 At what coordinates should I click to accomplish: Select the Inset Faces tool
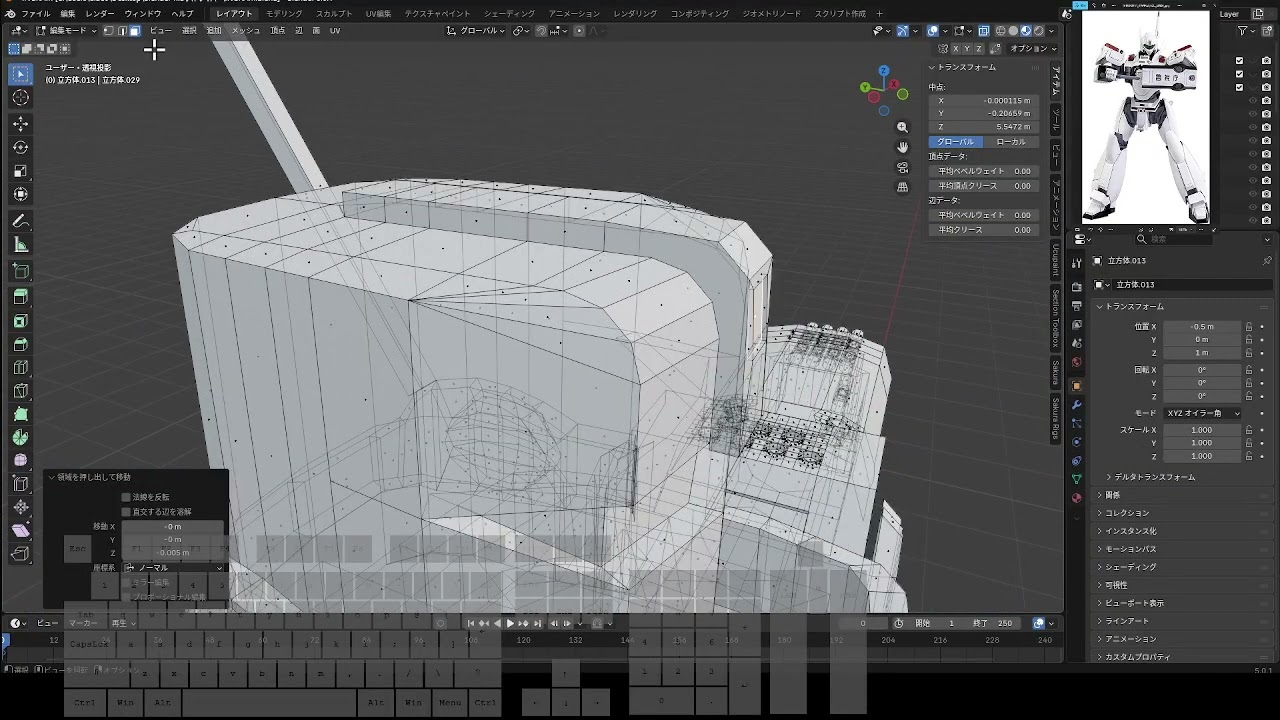pos(20,321)
